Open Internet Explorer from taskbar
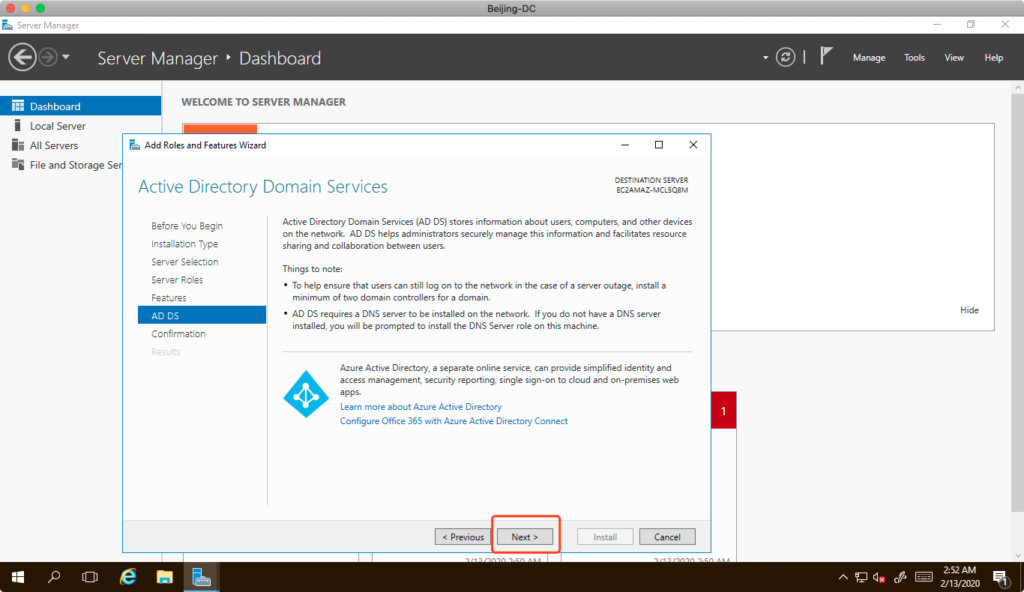The width and height of the screenshot is (1024, 592). tap(128, 577)
